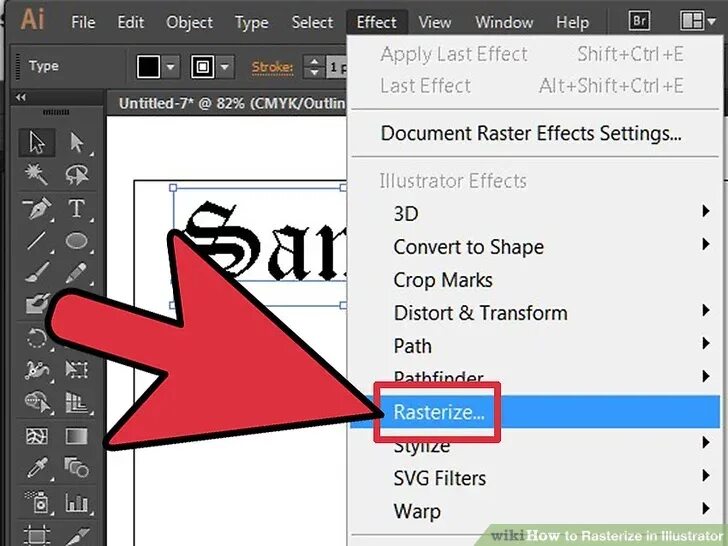Select the Symbol Sprayer tool
The height and width of the screenshot is (546, 728).
click(x=37, y=502)
